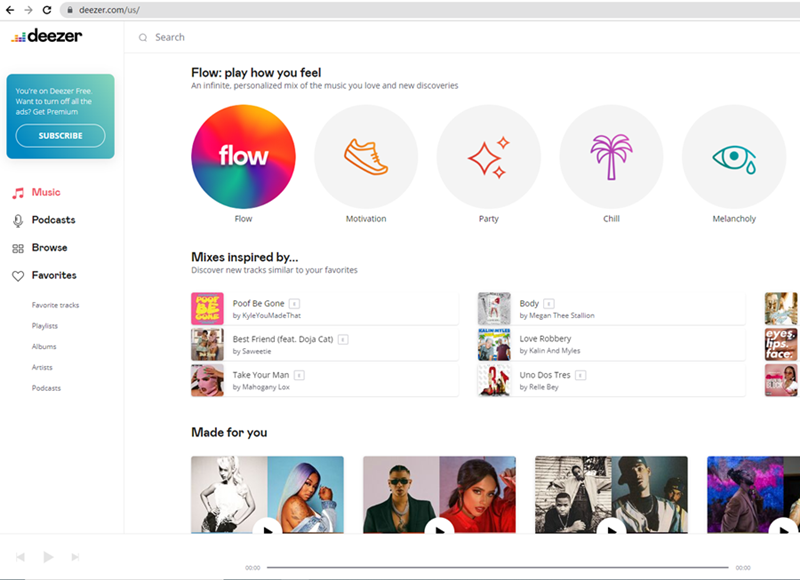Go back with browser back arrow

(x=10, y=10)
